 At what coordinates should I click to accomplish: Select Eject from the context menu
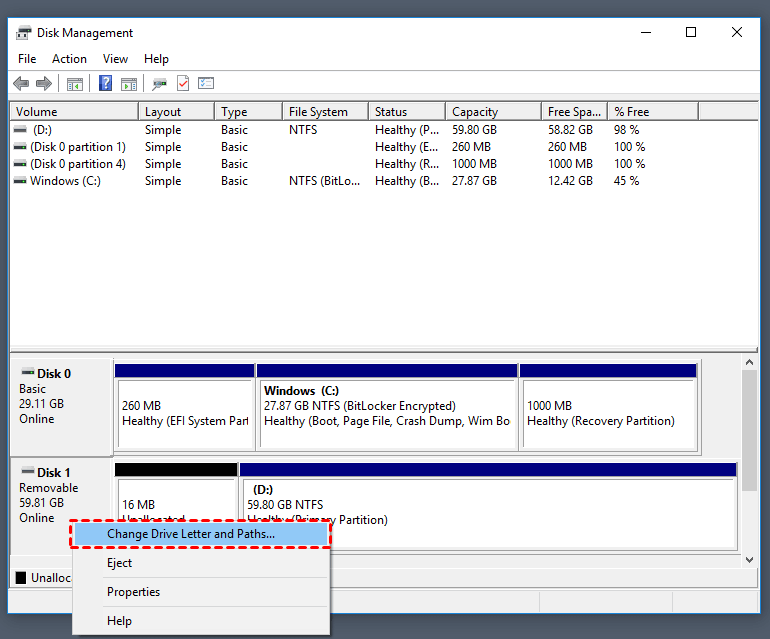pyautogui.click(x=120, y=563)
